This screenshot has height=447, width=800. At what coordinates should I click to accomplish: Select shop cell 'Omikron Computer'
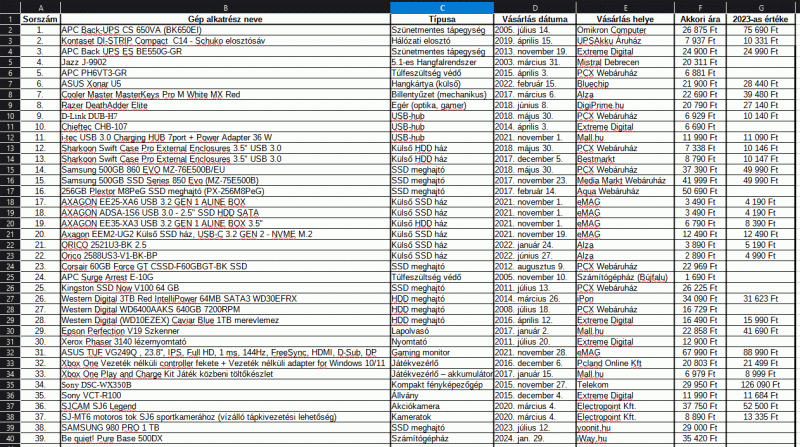625,30
